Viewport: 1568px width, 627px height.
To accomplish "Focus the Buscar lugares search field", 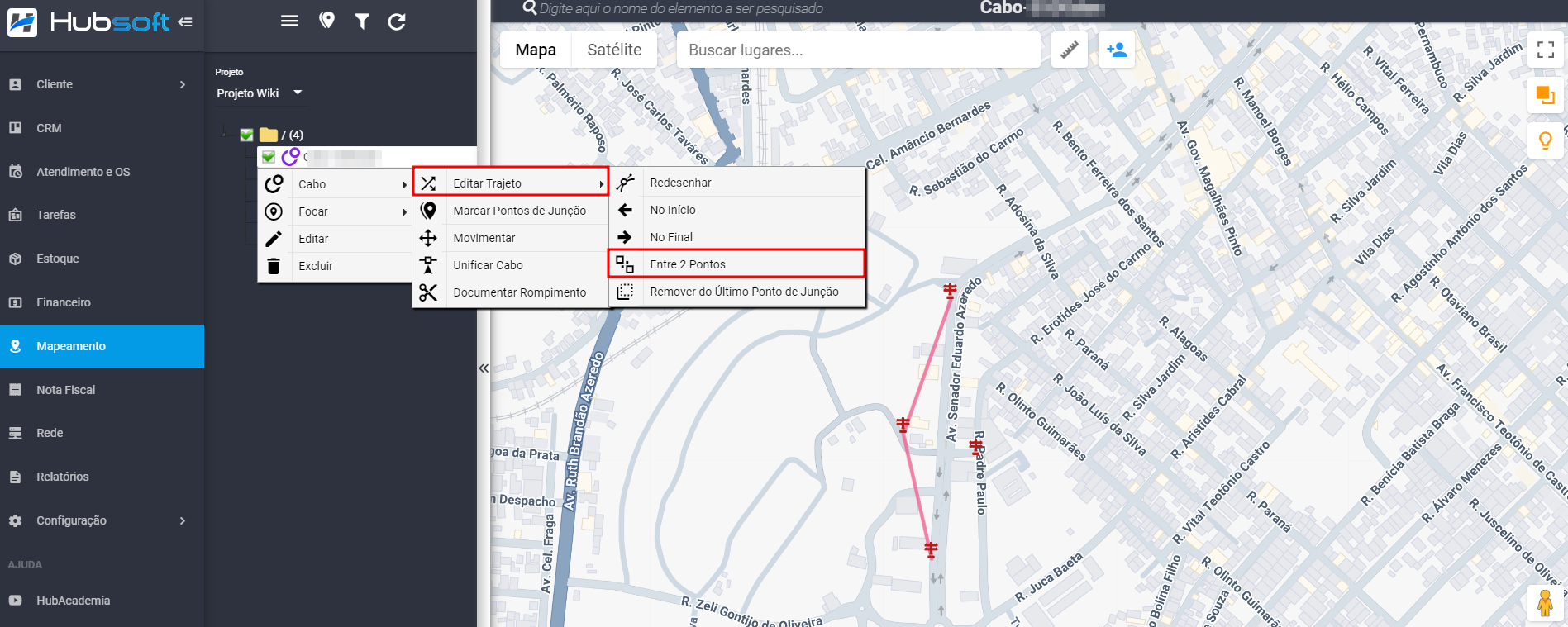I will [858, 50].
